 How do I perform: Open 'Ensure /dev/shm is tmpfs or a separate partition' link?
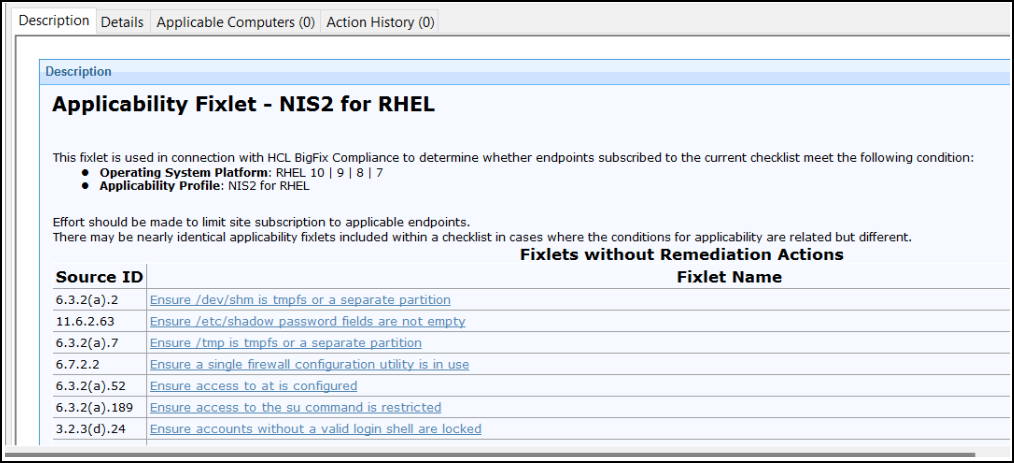click(300, 300)
